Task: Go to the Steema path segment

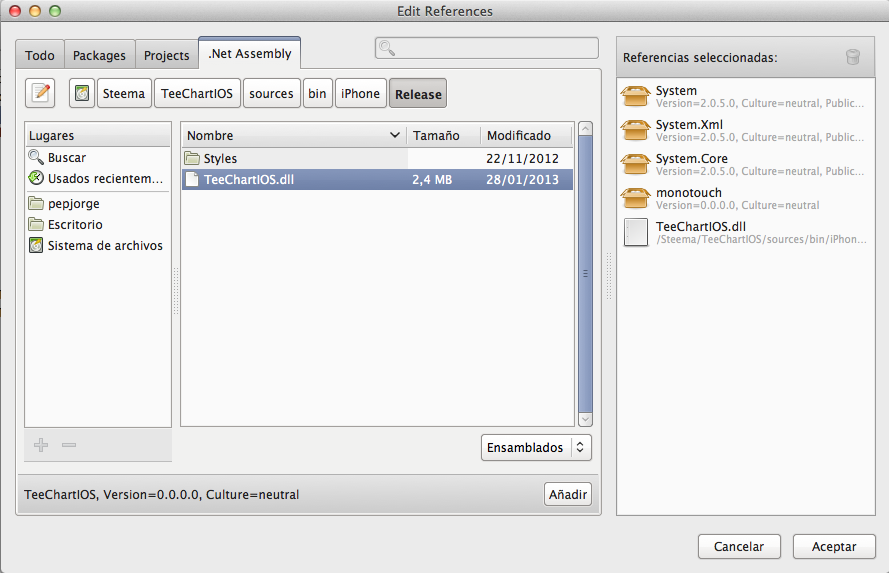Action: [x=124, y=94]
